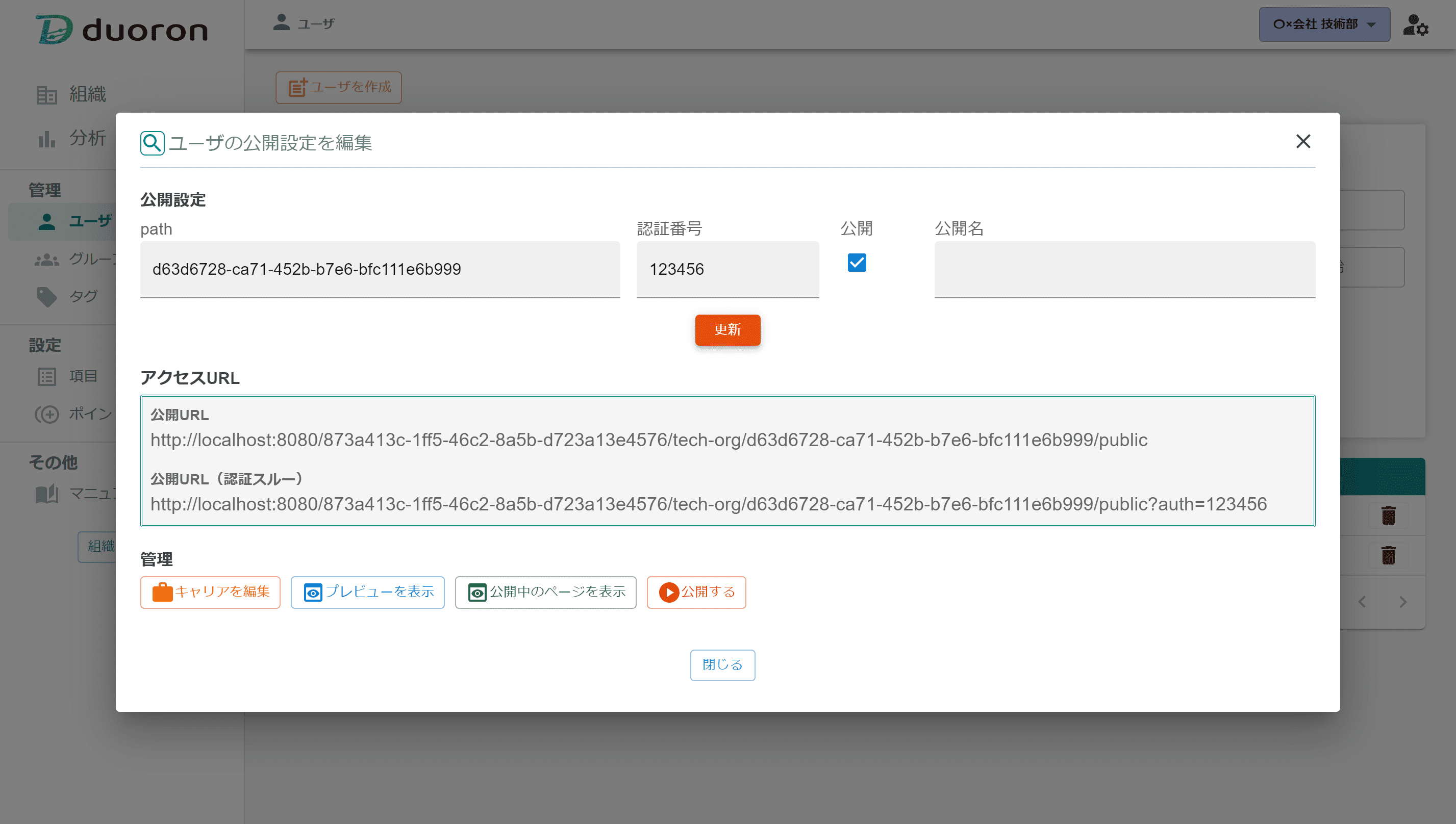The image size is (1456, 824).
Task: Click the duoron logo
Action: (x=122, y=30)
